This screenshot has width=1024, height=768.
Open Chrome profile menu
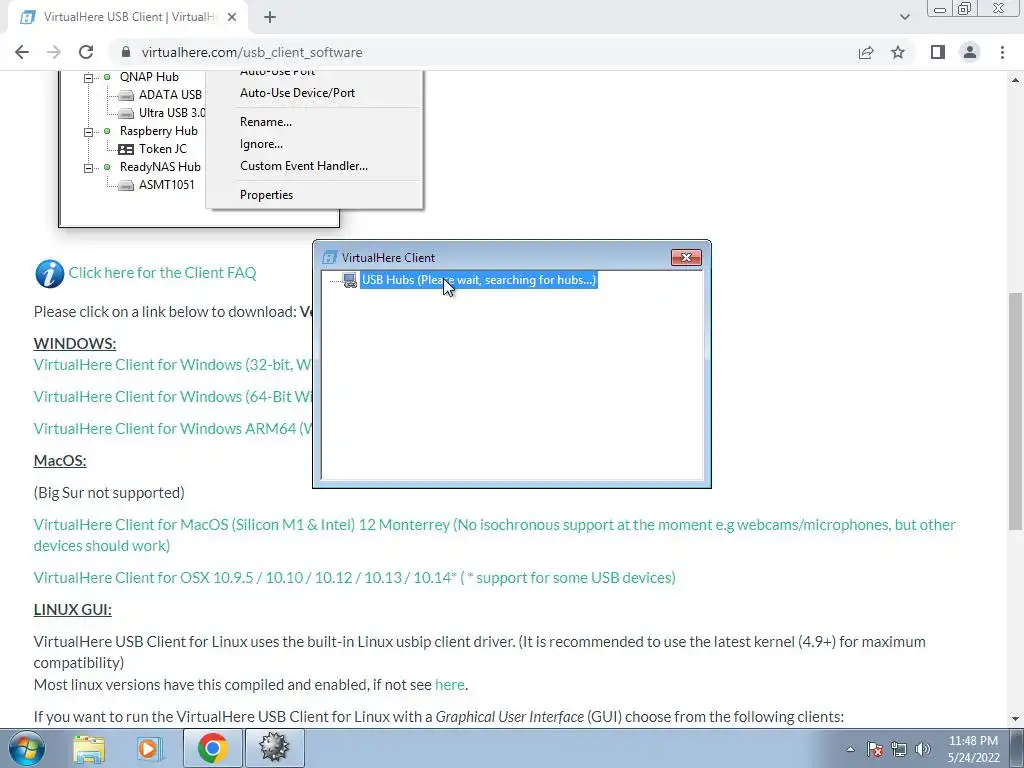[x=970, y=52]
